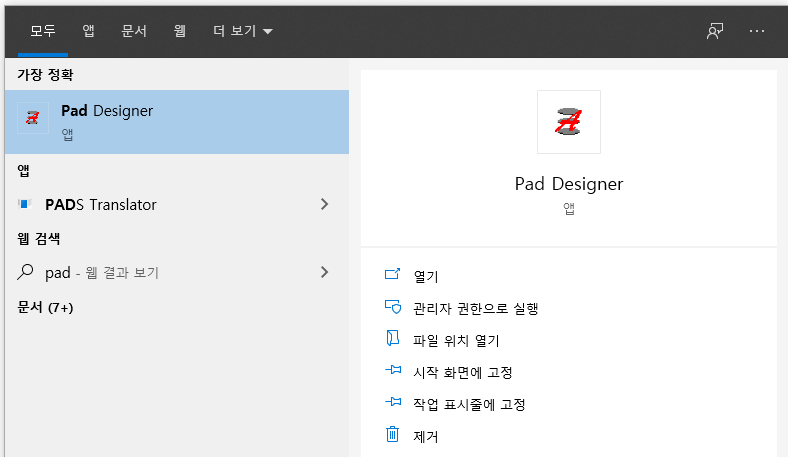Click the pad web search result
788x457 pixels.
pos(177,272)
